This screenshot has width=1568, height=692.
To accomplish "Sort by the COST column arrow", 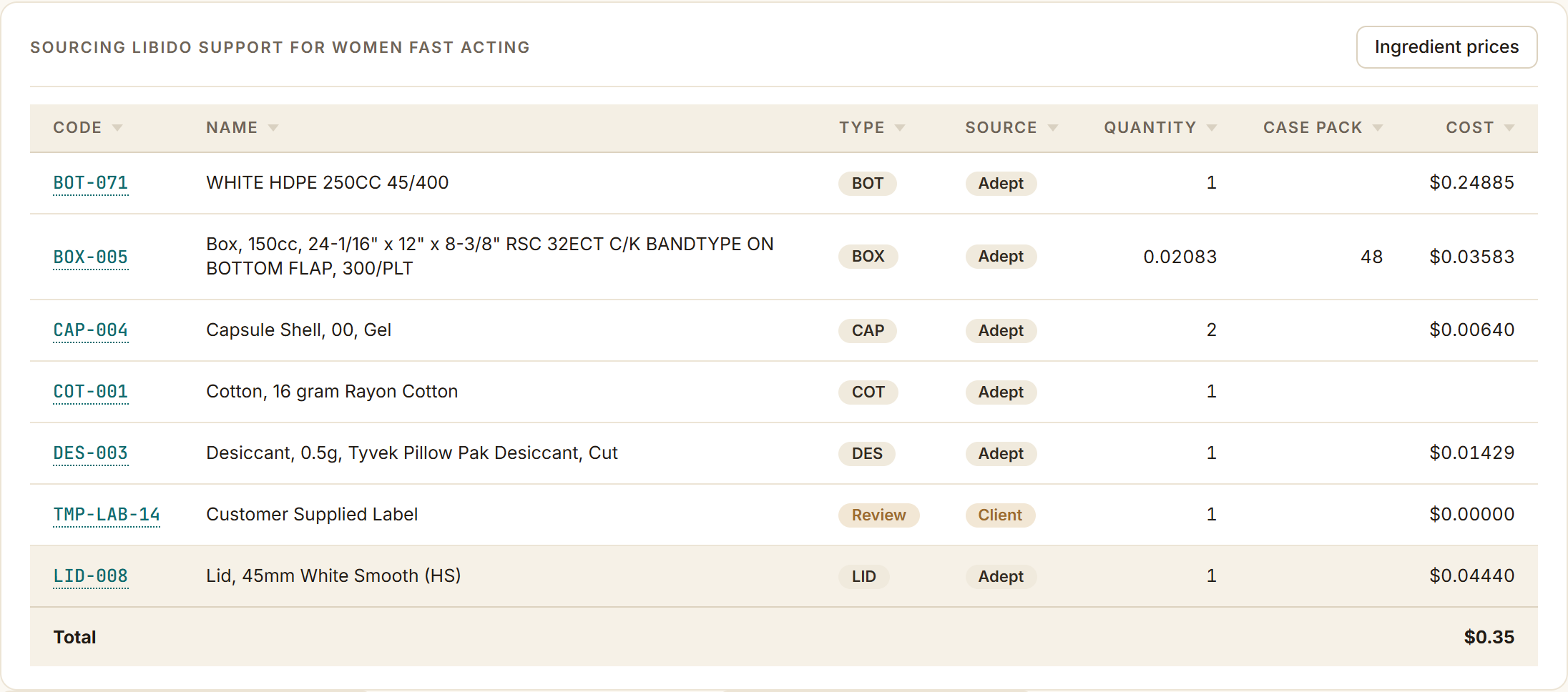I will [1509, 128].
